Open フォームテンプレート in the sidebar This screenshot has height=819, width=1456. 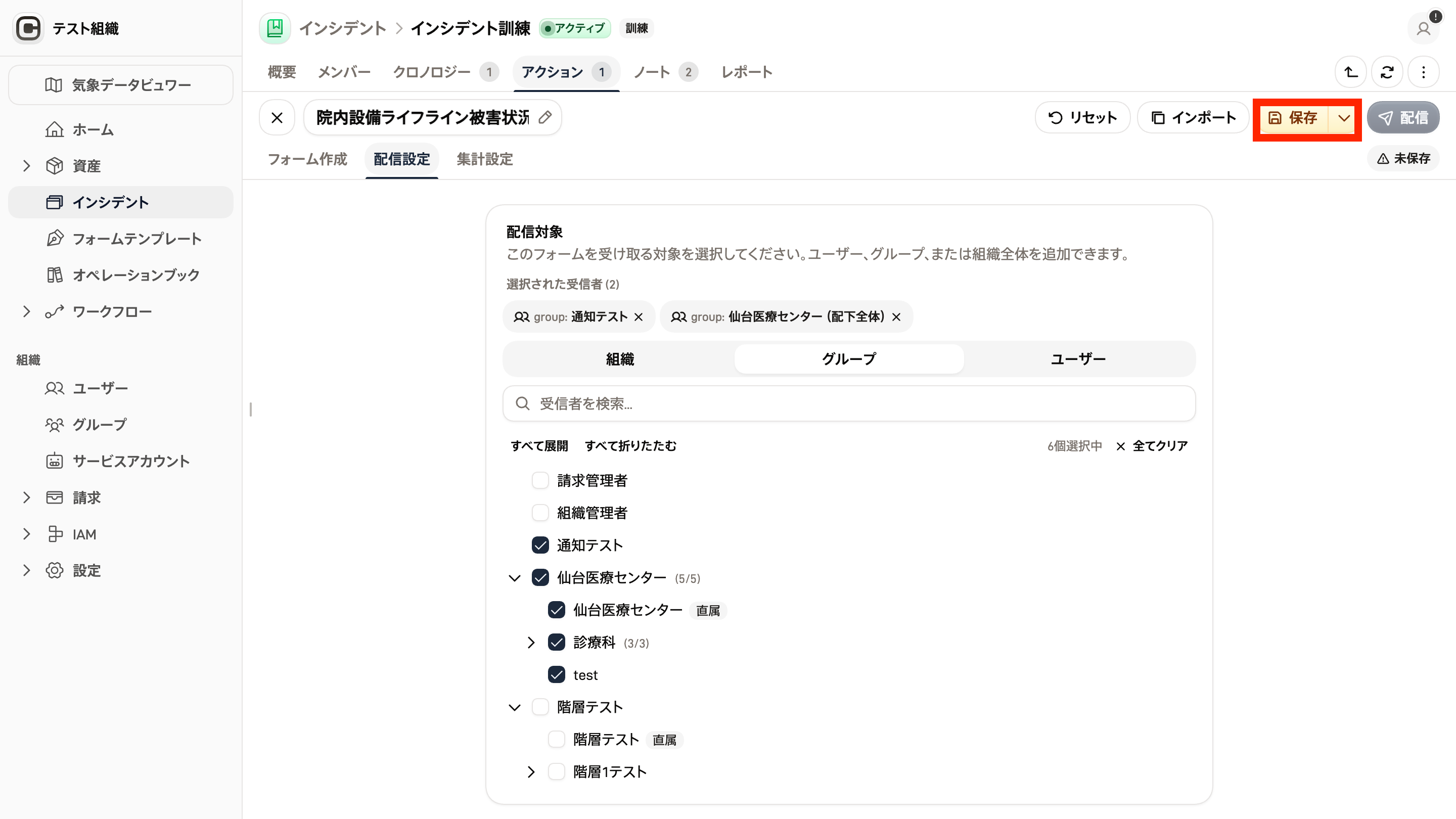(x=120, y=239)
